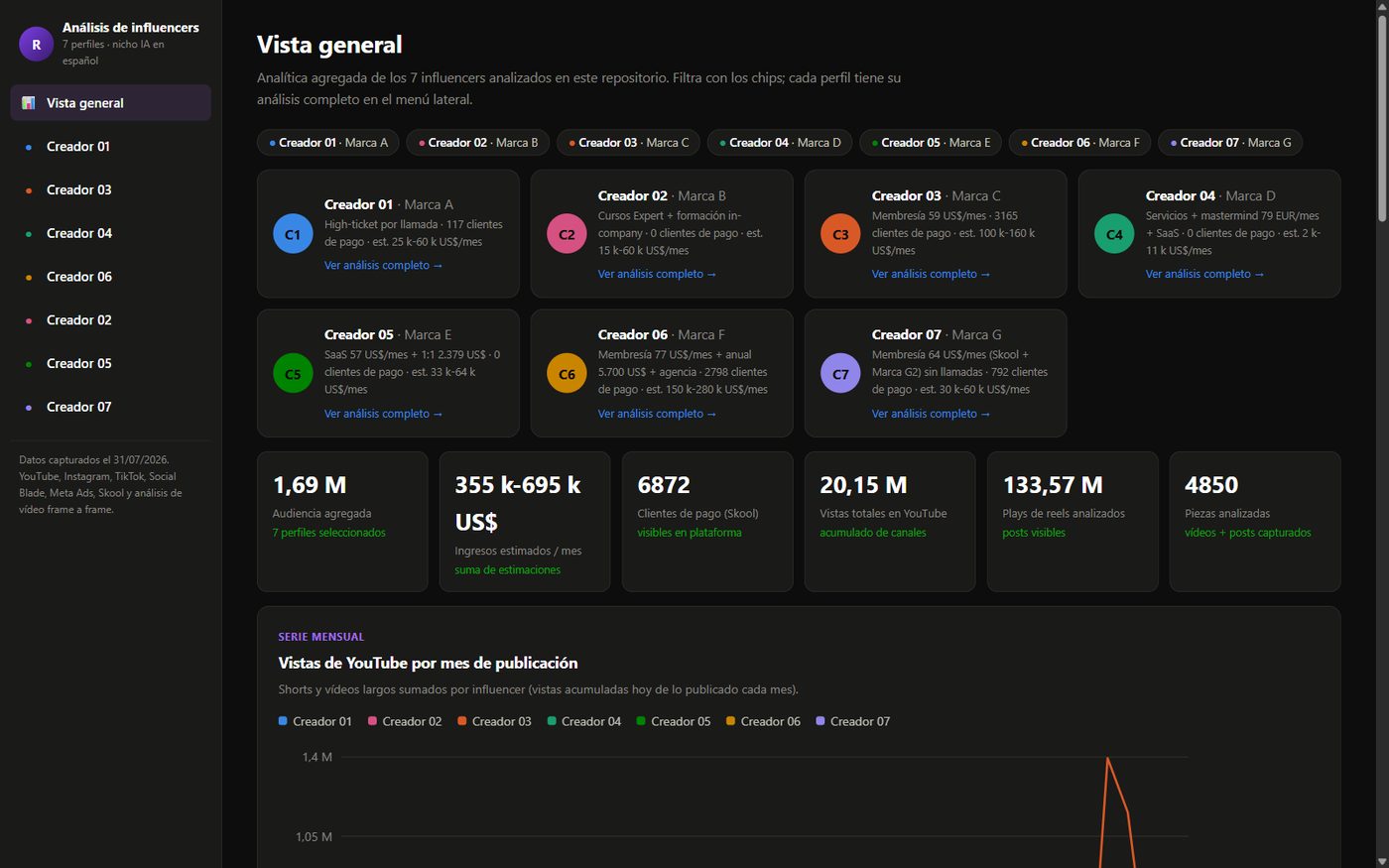The image size is (1389, 868).
Task: Follow Ver análisis completo for Creador 04
Action: click(x=1204, y=275)
